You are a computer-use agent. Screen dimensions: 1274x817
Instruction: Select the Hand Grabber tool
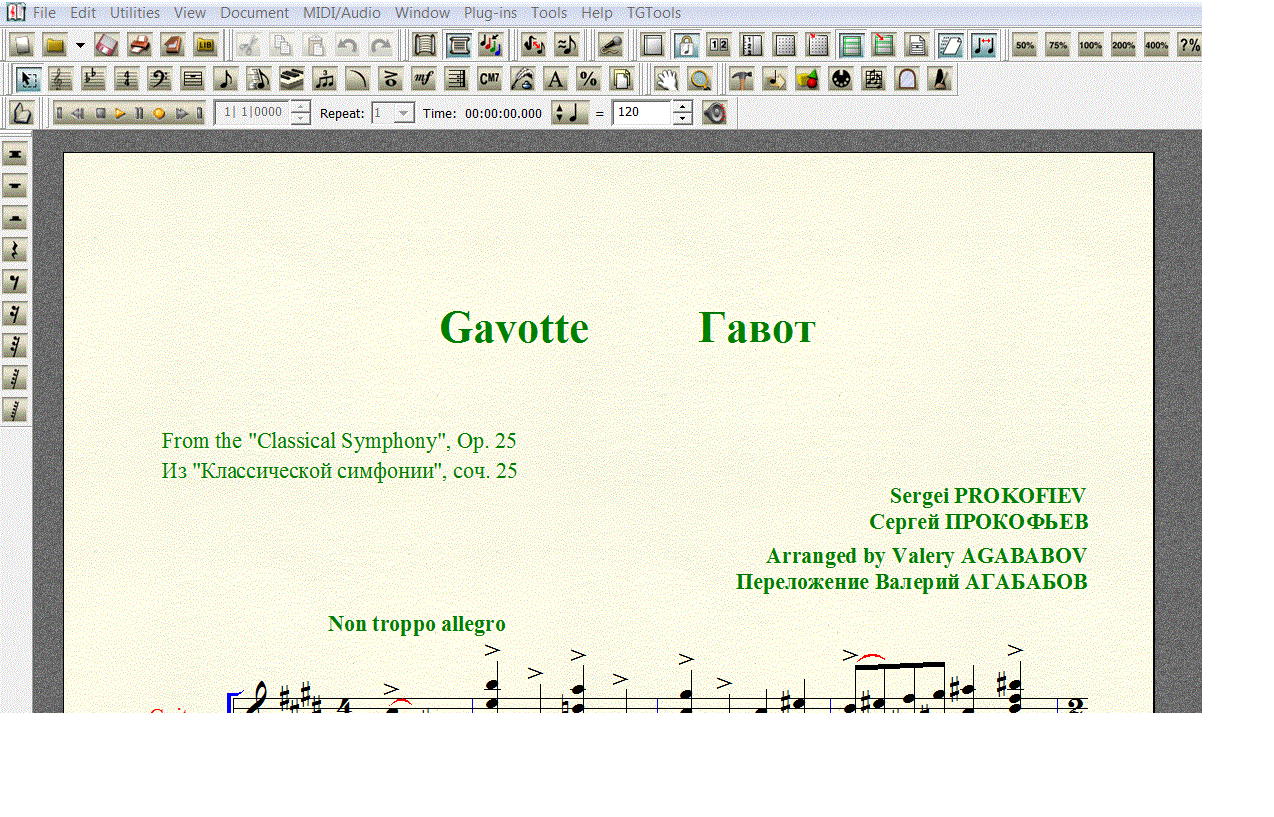point(667,79)
